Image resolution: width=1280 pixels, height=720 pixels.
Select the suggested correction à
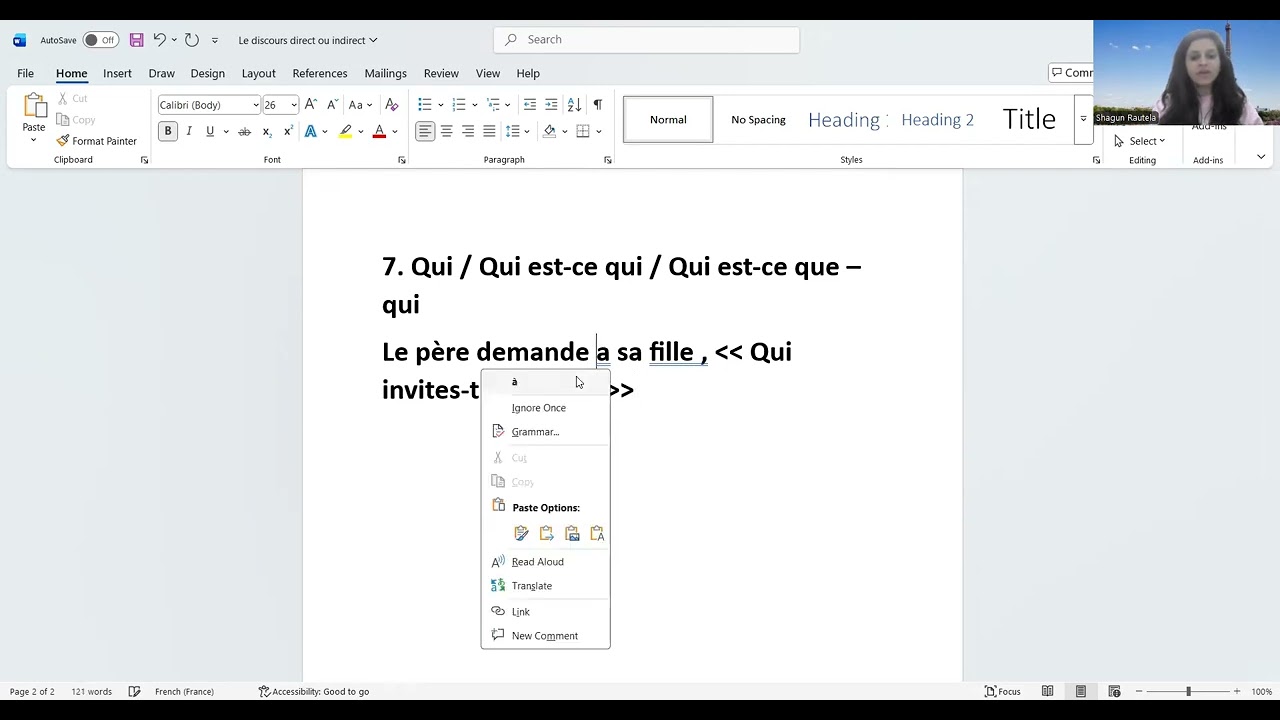(x=545, y=382)
